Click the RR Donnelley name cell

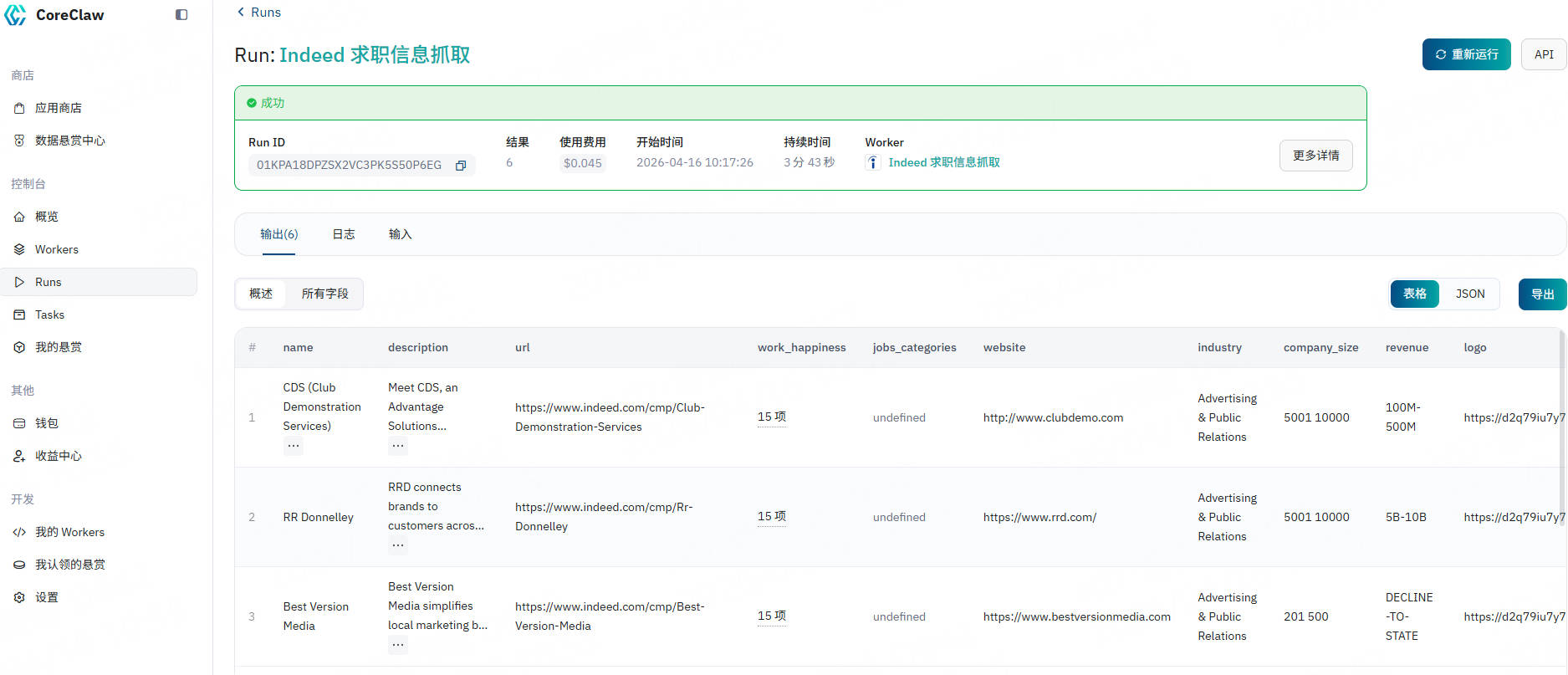(x=318, y=517)
